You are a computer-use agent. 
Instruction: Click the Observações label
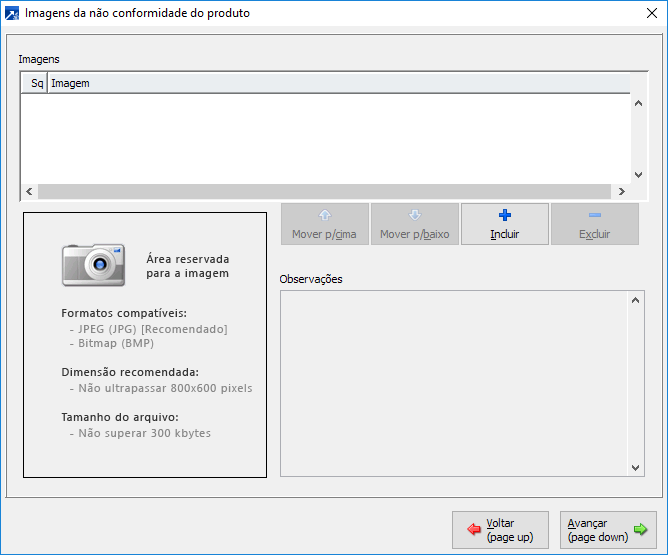click(312, 281)
